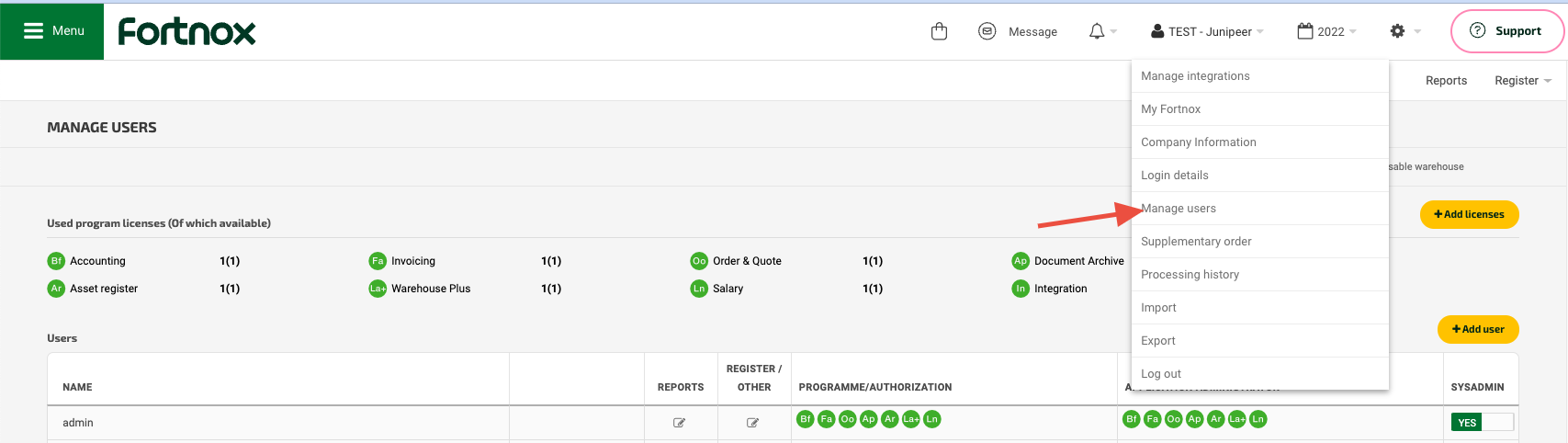Viewport: 1568px width, 443px height.
Task: Select Log out in the menu
Action: (1259, 374)
